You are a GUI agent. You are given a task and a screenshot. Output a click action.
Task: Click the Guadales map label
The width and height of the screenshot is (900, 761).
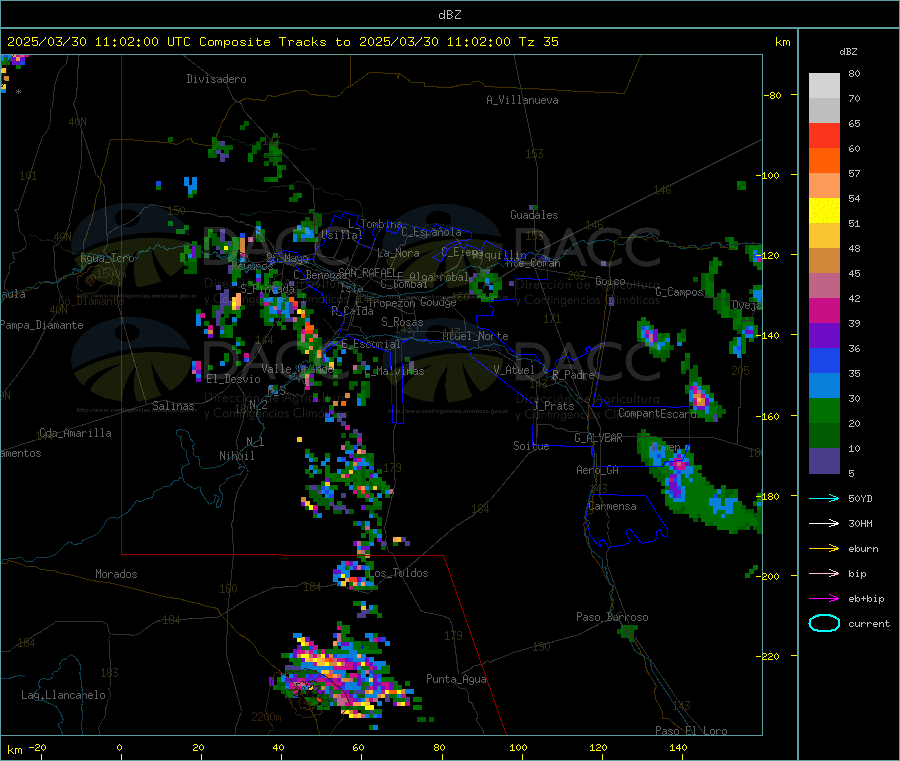[x=534, y=215]
